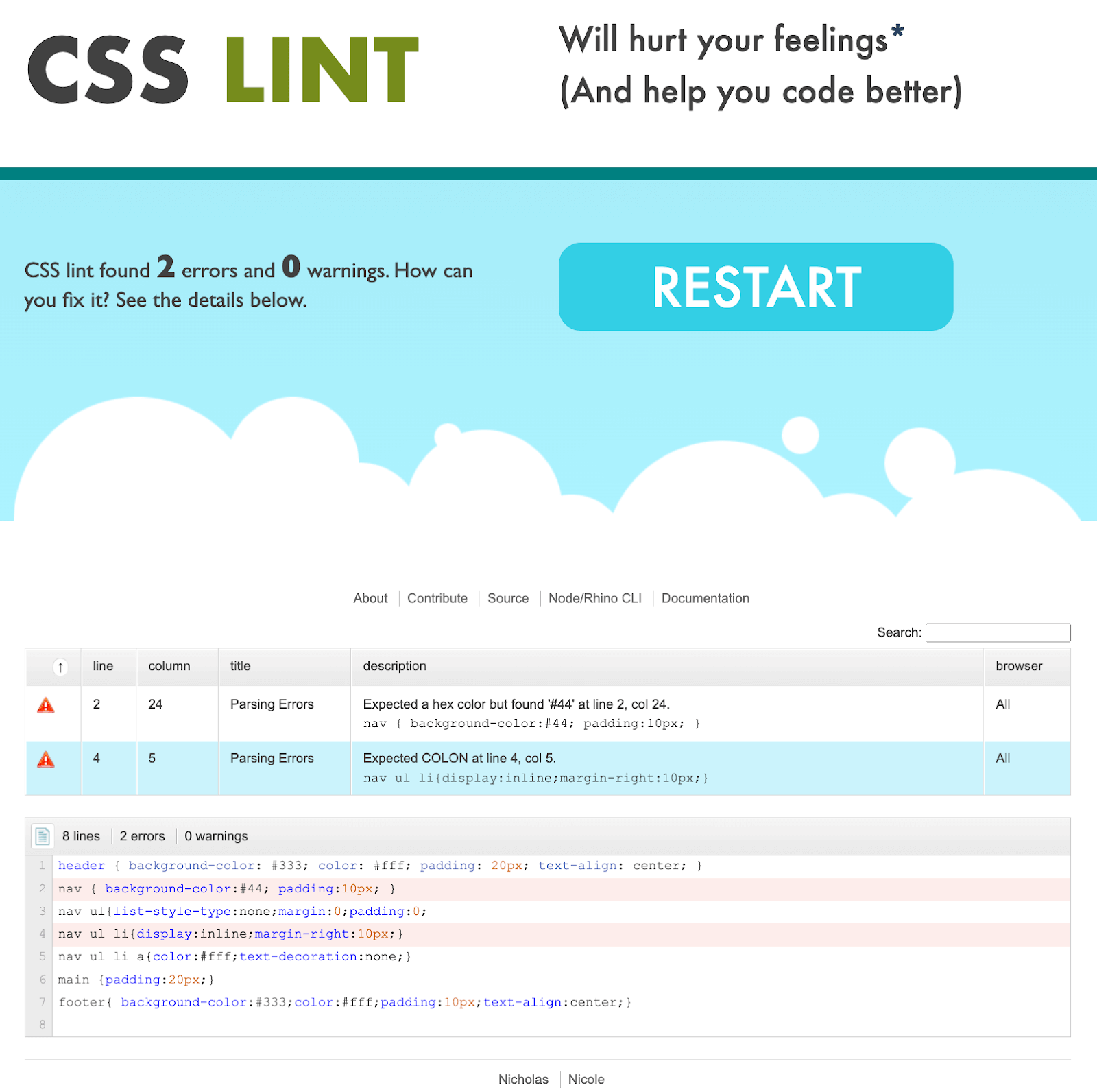Image resolution: width=1097 pixels, height=1092 pixels.
Task: Click the RESTART button
Action: click(x=756, y=286)
